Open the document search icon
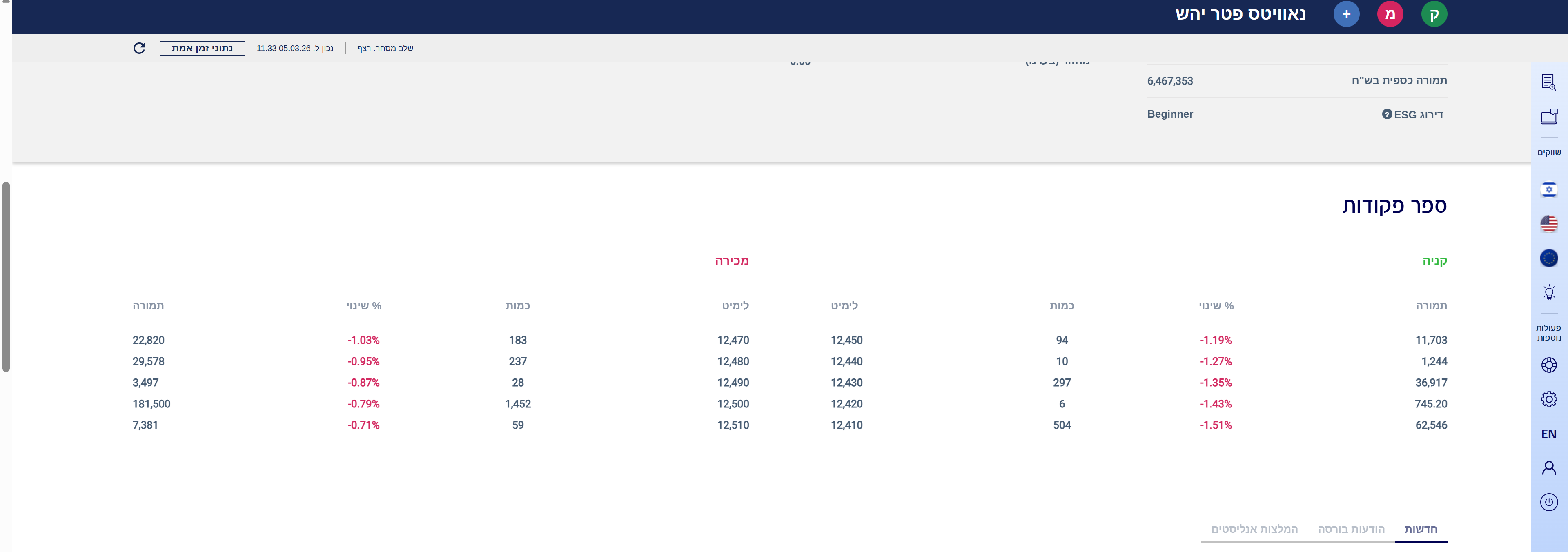This screenshot has width=1568, height=552. [1548, 82]
